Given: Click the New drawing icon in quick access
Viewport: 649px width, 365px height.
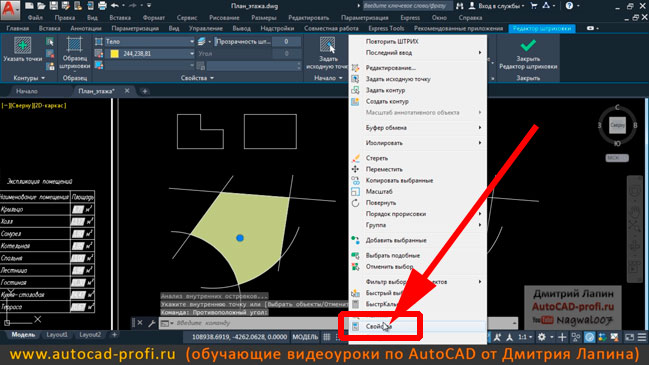Looking at the screenshot, I should (29, 6).
